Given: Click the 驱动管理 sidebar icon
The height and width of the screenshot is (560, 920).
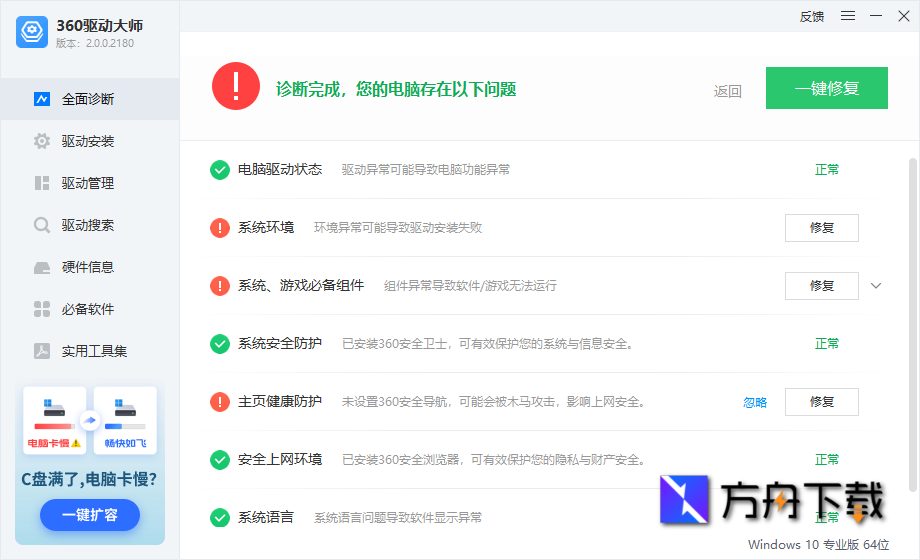Looking at the screenshot, I should [x=42, y=183].
